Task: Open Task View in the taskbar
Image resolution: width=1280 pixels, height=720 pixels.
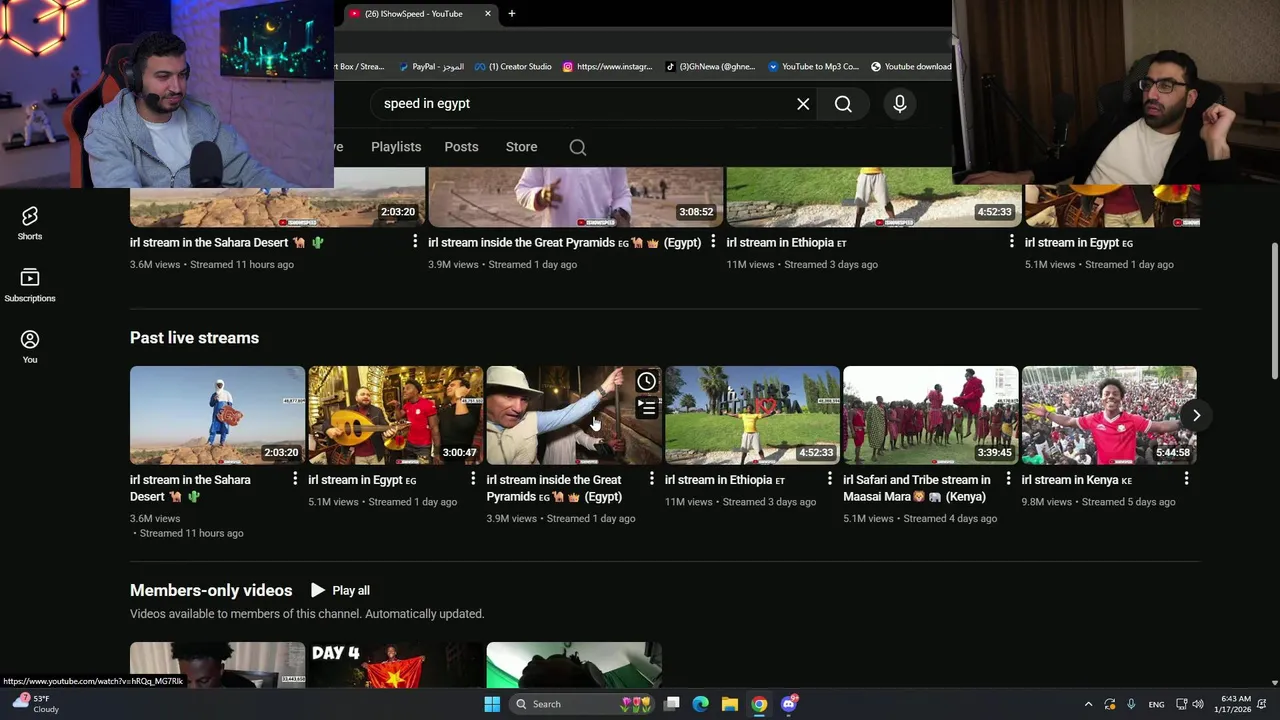Action: [x=672, y=704]
